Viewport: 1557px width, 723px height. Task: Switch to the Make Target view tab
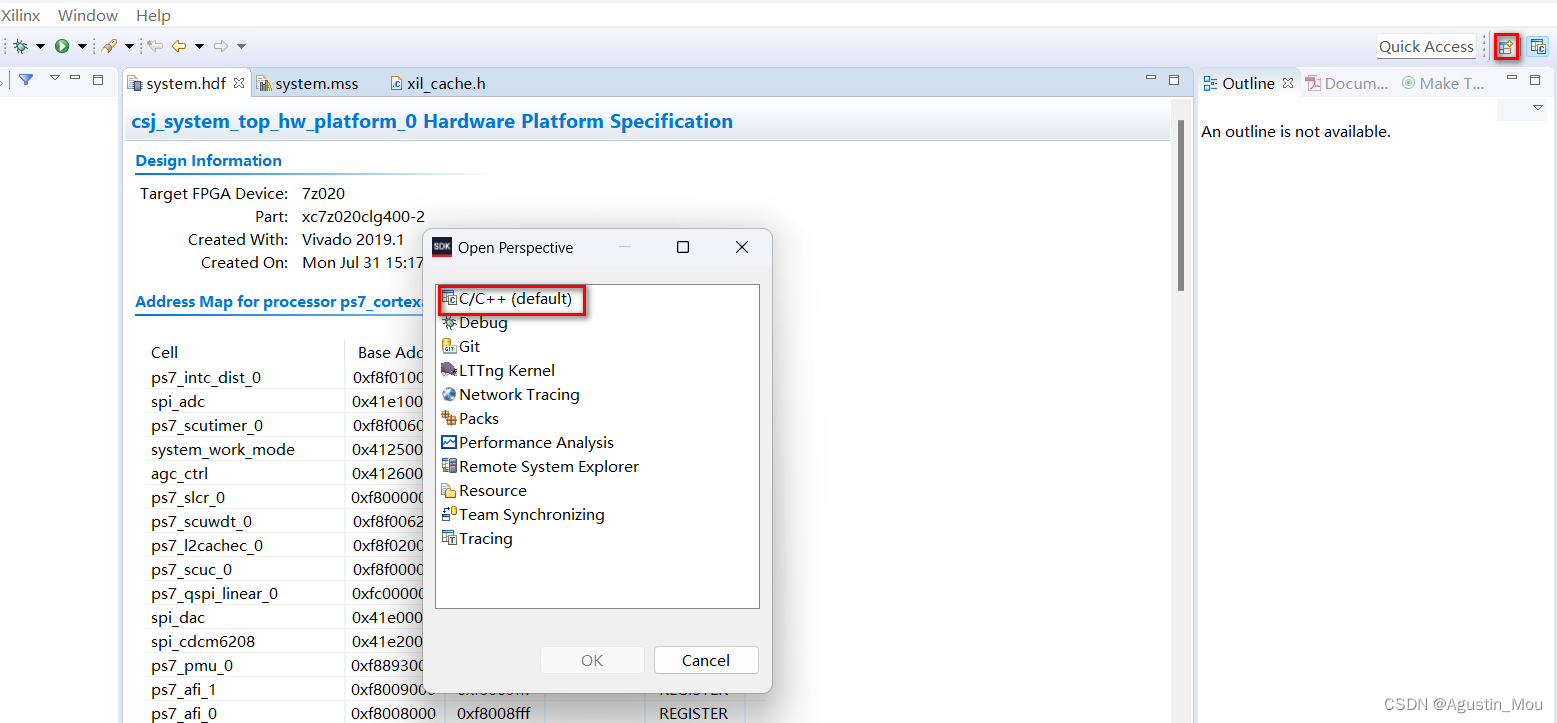pos(1443,83)
